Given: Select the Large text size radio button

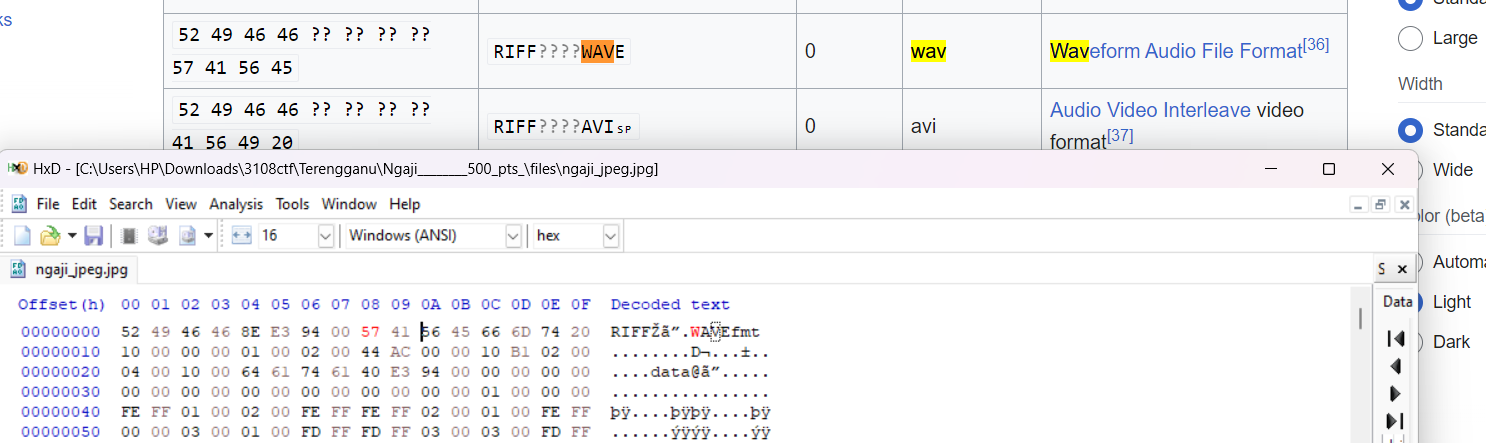Looking at the screenshot, I should (x=1410, y=39).
